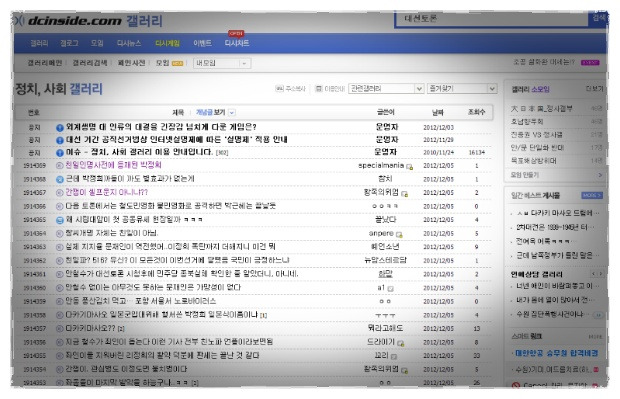Click author name anpere
Screen dimensions: 620x399
click(x=381, y=233)
